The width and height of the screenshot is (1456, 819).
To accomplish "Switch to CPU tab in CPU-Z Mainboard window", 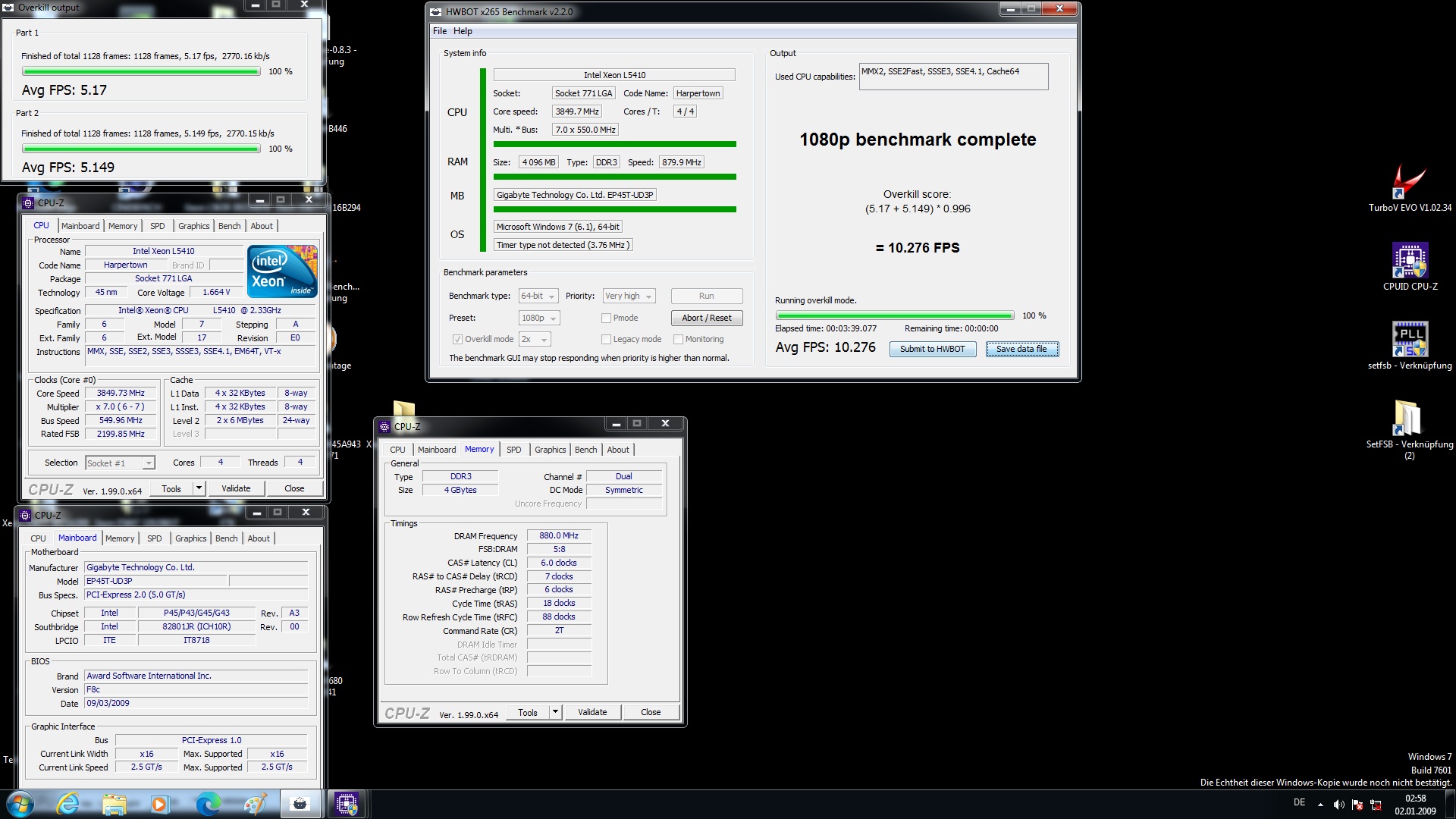I will pyautogui.click(x=38, y=538).
